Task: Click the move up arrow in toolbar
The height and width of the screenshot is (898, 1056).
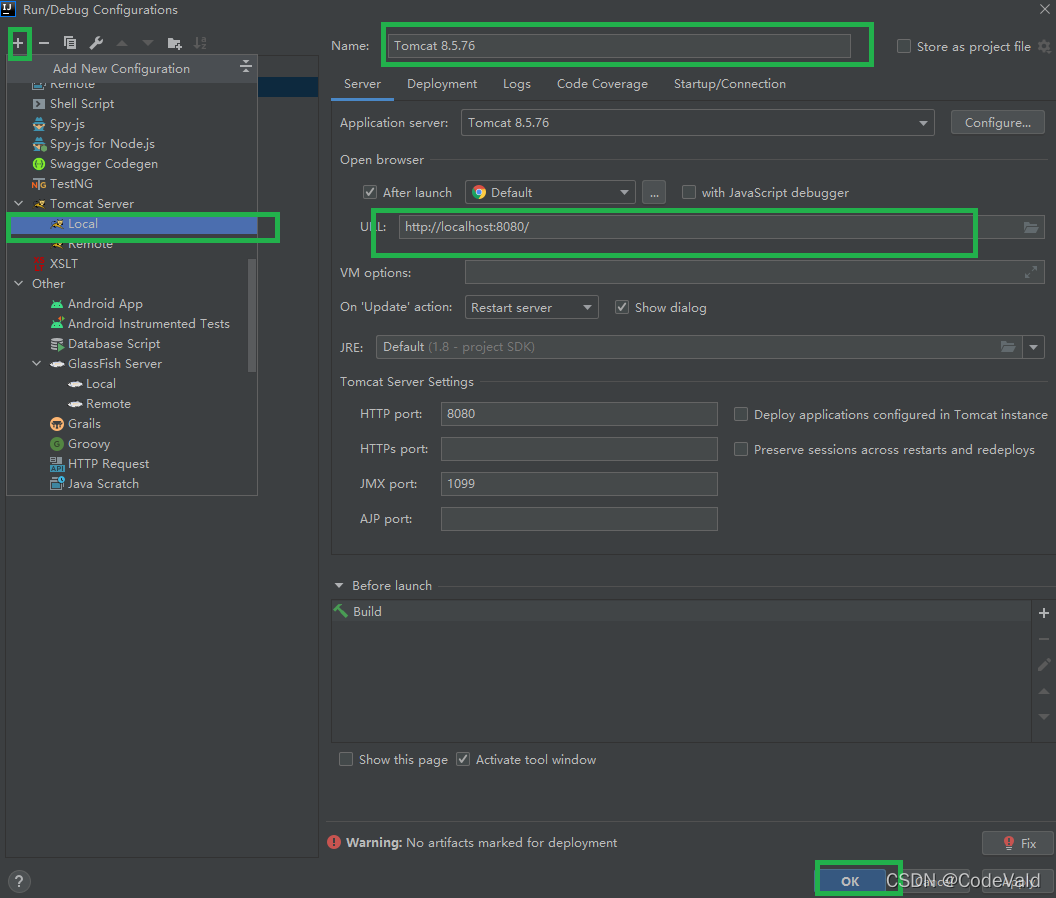Action: coord(122,43)
